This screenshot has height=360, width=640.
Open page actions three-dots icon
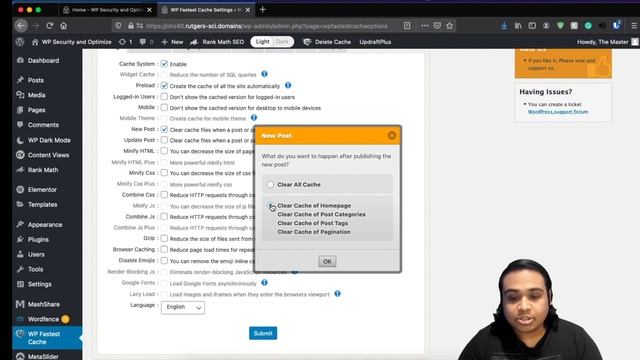[424, 26]
